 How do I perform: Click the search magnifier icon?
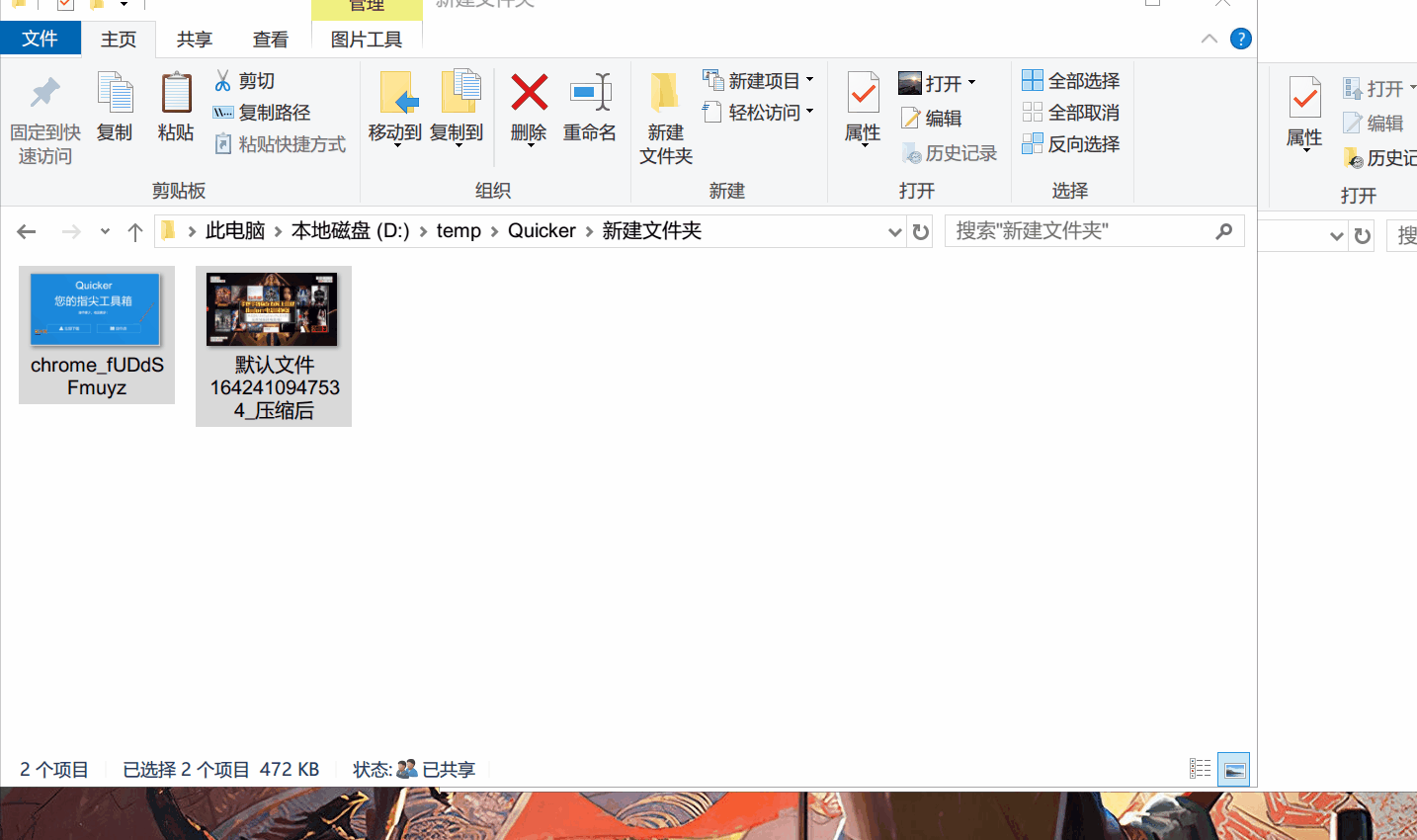pyautogui.click(x=1224, y=231)
